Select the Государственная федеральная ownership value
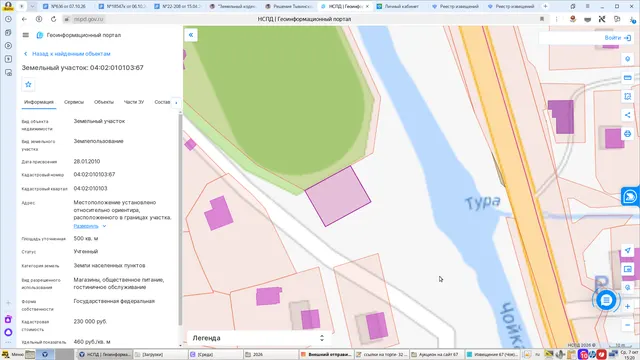Viewport: 640px width, 360px height. [114, 301]
